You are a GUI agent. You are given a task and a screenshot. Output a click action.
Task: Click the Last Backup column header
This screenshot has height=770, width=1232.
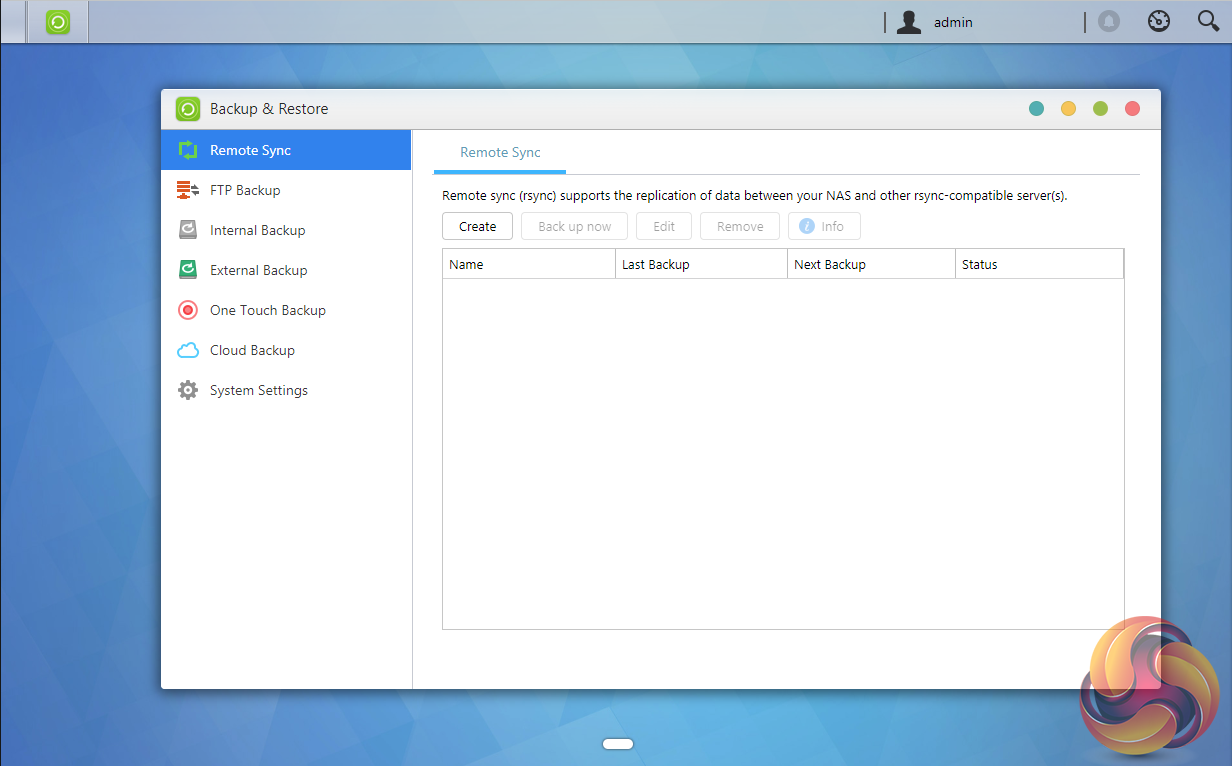701,264
